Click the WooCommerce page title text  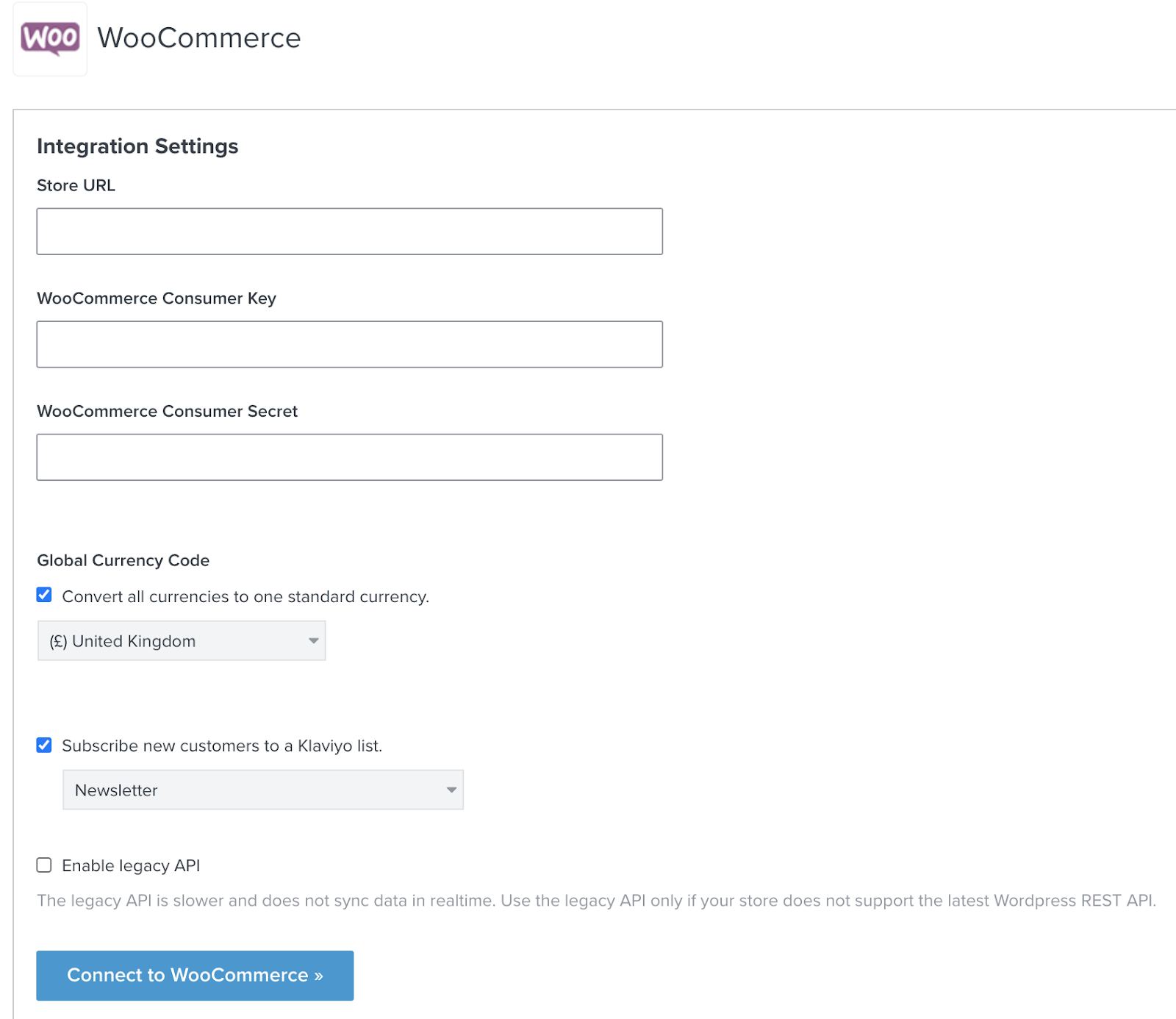click(x=199, y=38)
